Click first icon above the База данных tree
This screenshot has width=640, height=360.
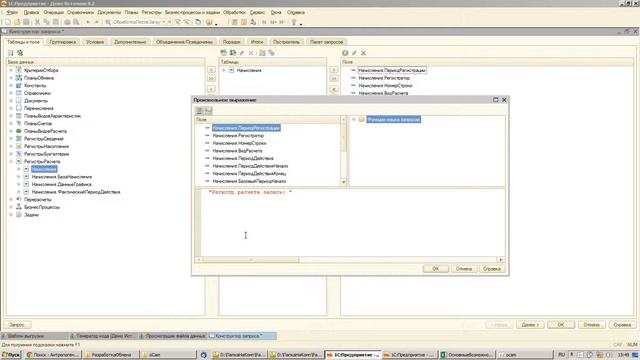pos(11,53)
